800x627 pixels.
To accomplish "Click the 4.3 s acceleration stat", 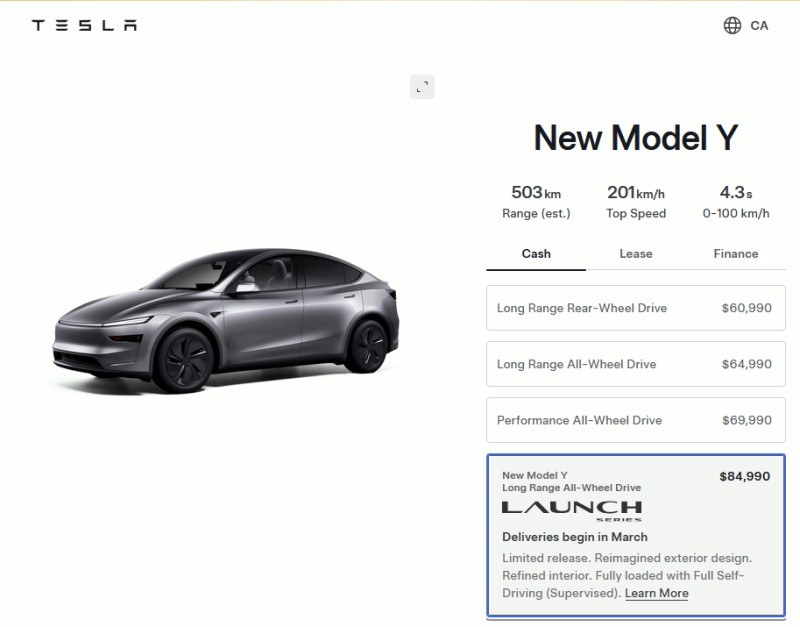I will [736, 202].
